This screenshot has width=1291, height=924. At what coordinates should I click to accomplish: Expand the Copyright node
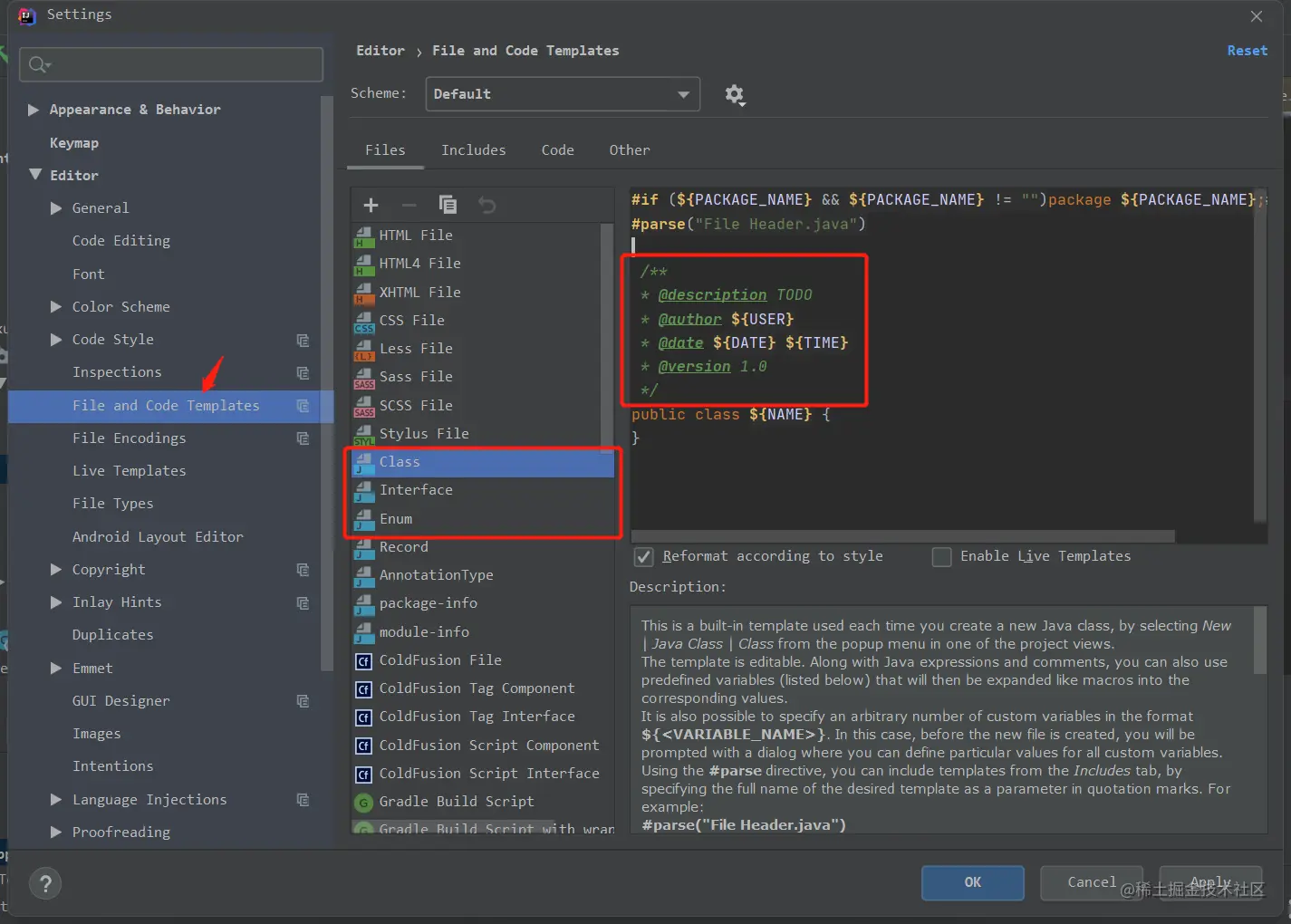coord(56,570)
